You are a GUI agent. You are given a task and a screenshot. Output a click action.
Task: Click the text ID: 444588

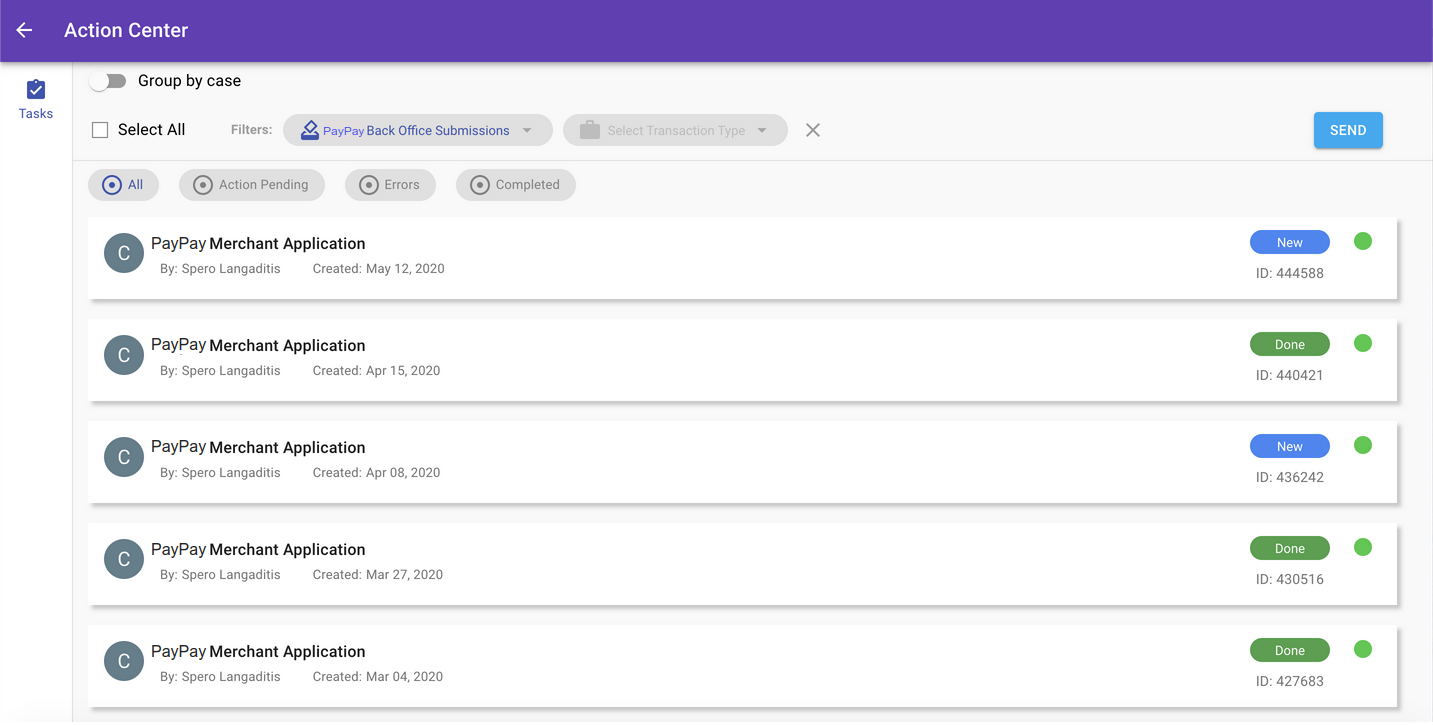[x=1290, y=273]
